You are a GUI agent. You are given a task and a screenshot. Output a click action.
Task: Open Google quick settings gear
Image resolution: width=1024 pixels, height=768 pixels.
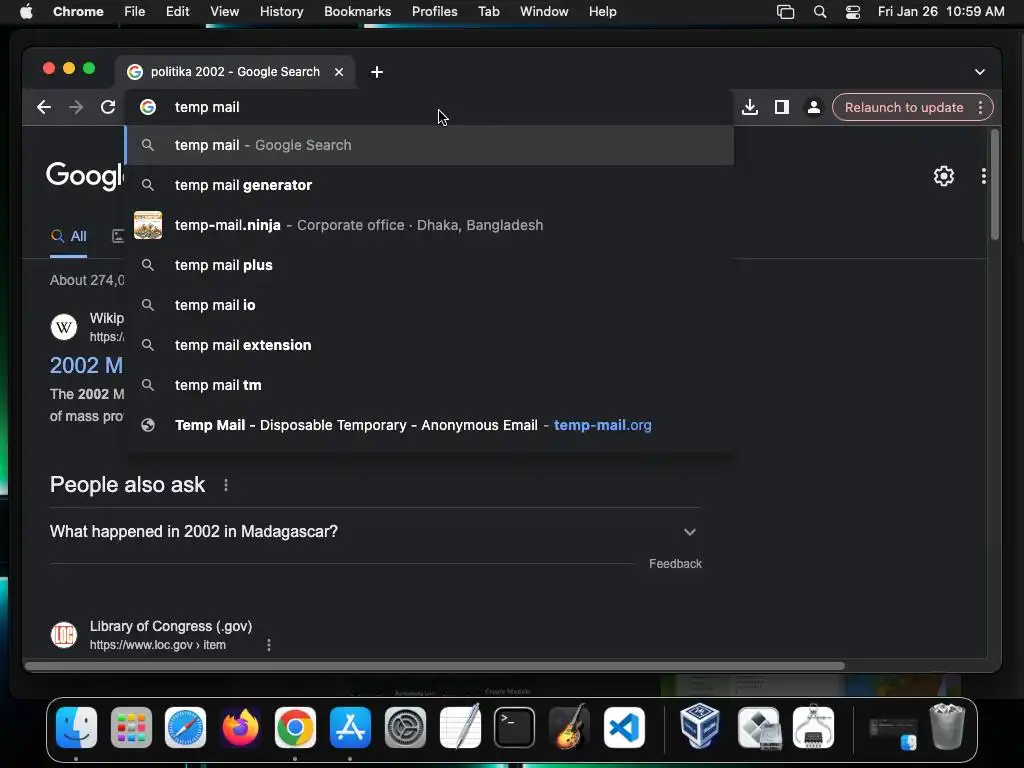click(x=944, y=176)
